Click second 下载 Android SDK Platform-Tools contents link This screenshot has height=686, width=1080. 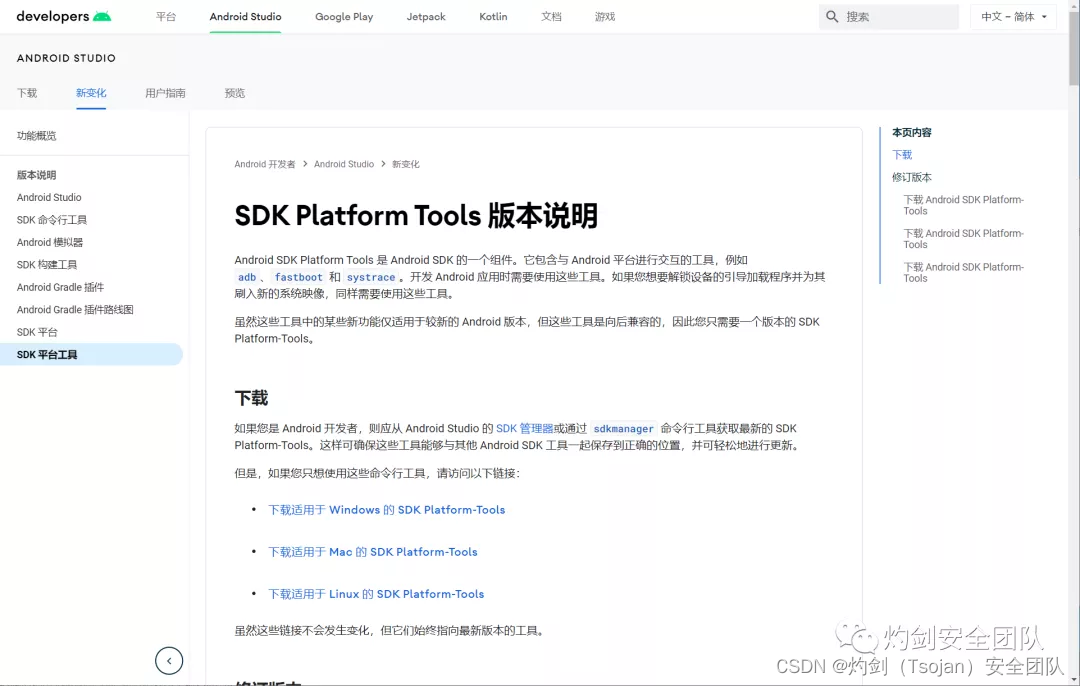(x=964, y=239)
